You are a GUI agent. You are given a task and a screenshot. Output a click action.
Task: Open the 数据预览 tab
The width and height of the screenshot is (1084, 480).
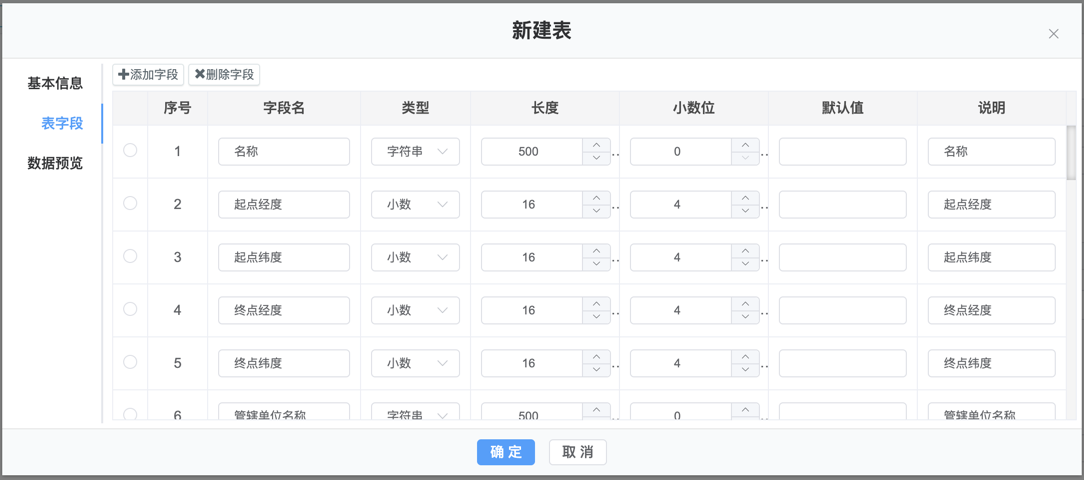tap(55, 164)
